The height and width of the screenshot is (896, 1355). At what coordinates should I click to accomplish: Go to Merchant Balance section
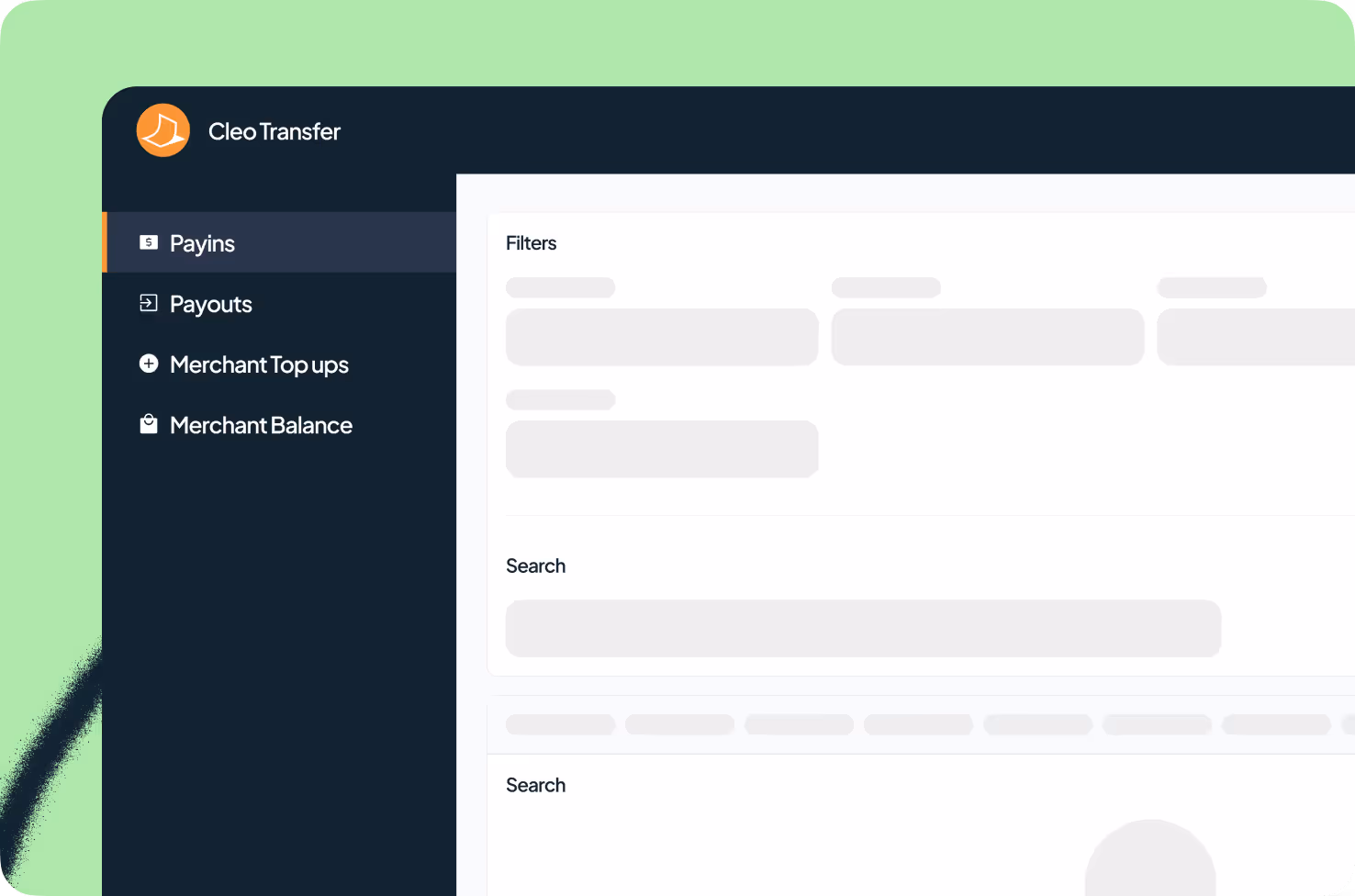(x=279, y=424)
